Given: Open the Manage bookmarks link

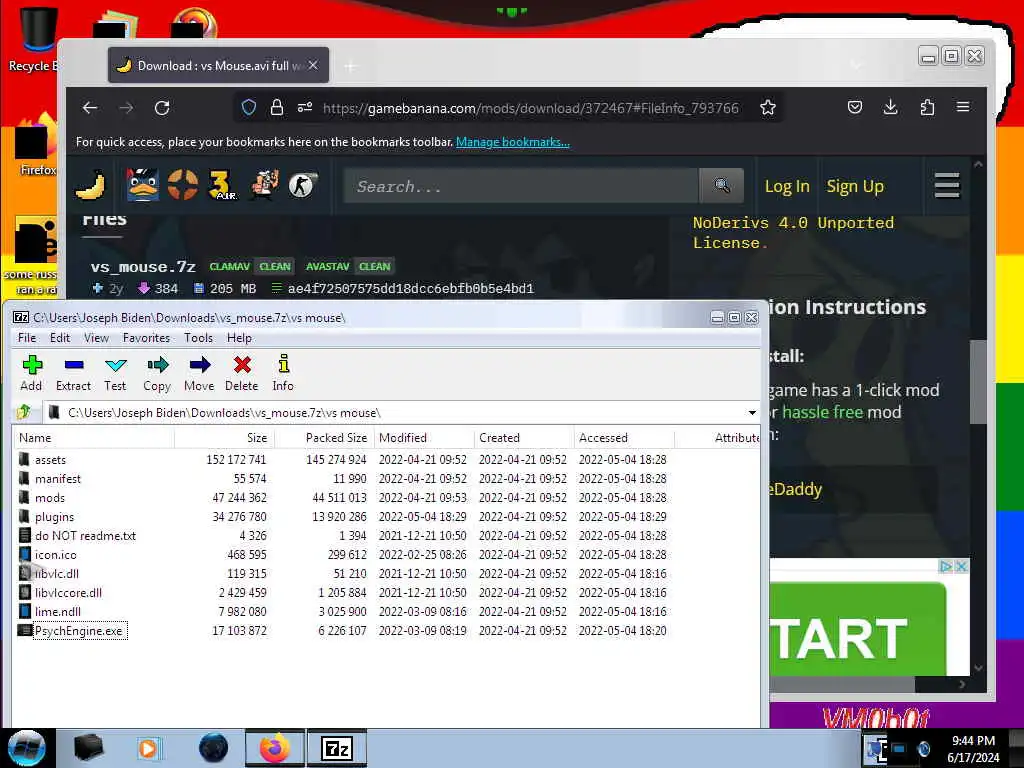Looking at the screenshot, I should (513, 142).
